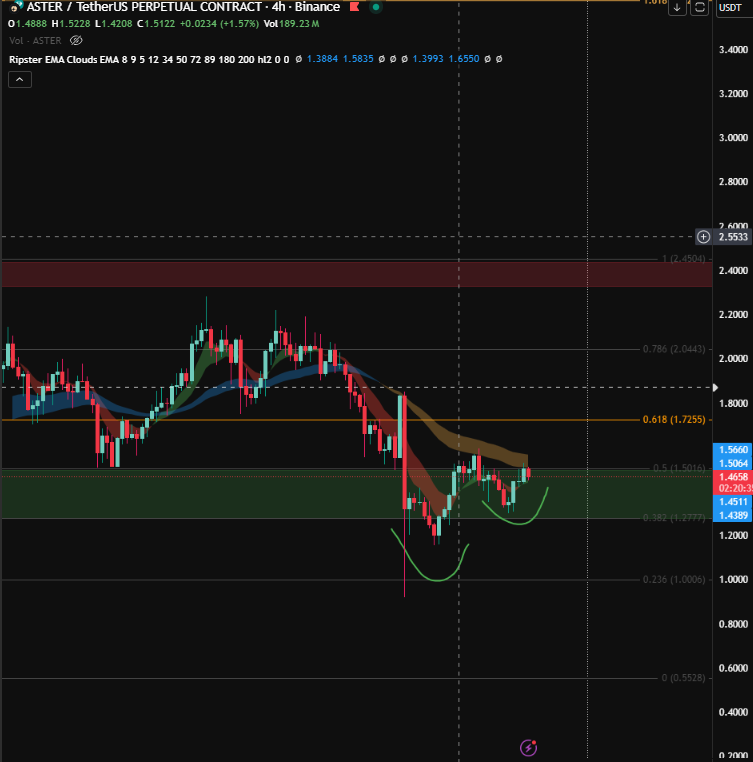Click the rounded-bracket button left of USDT
The height and width of the screenshot is (762, 753).
tap(700, 7)
